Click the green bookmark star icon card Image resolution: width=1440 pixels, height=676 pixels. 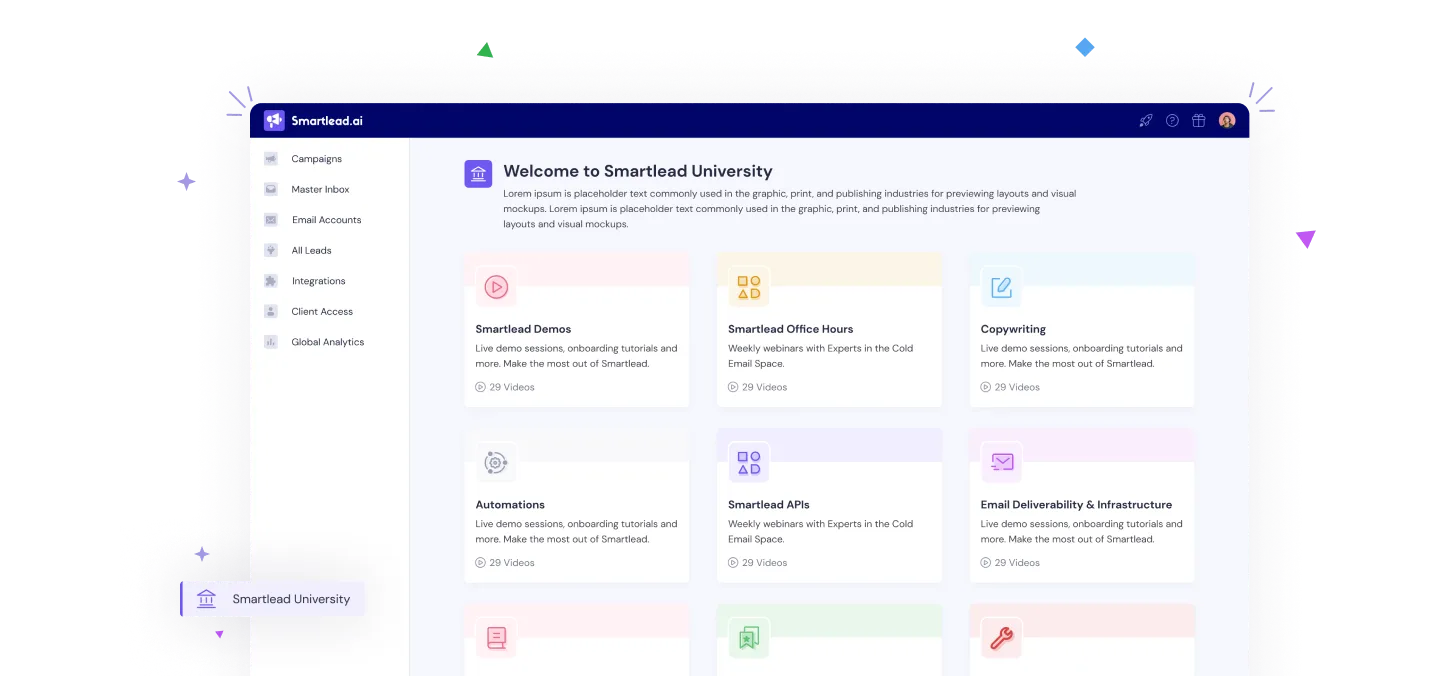tap(749, 638)
